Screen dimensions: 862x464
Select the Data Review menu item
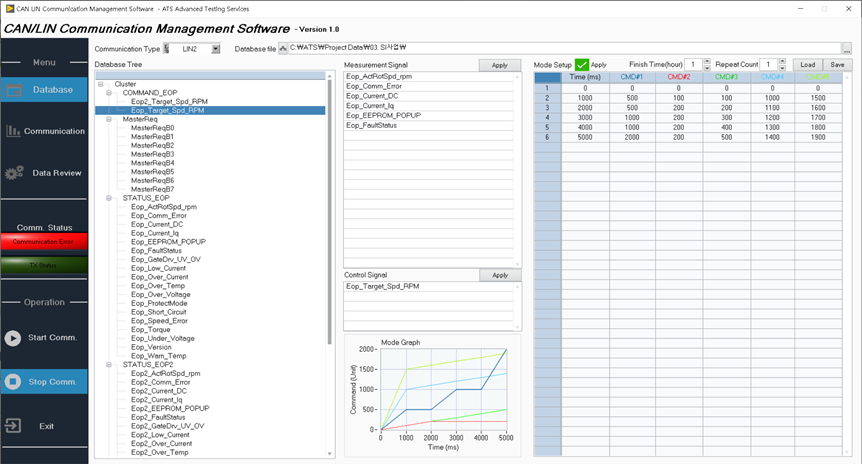pos(44,173)
